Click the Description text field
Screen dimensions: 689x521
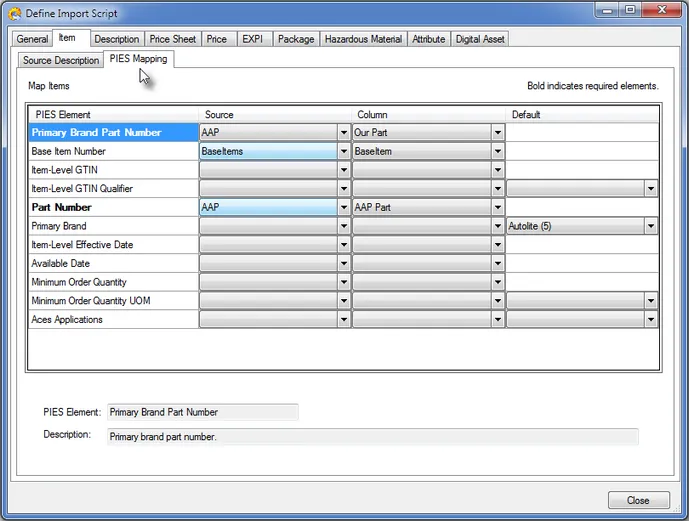pos(372,436)
